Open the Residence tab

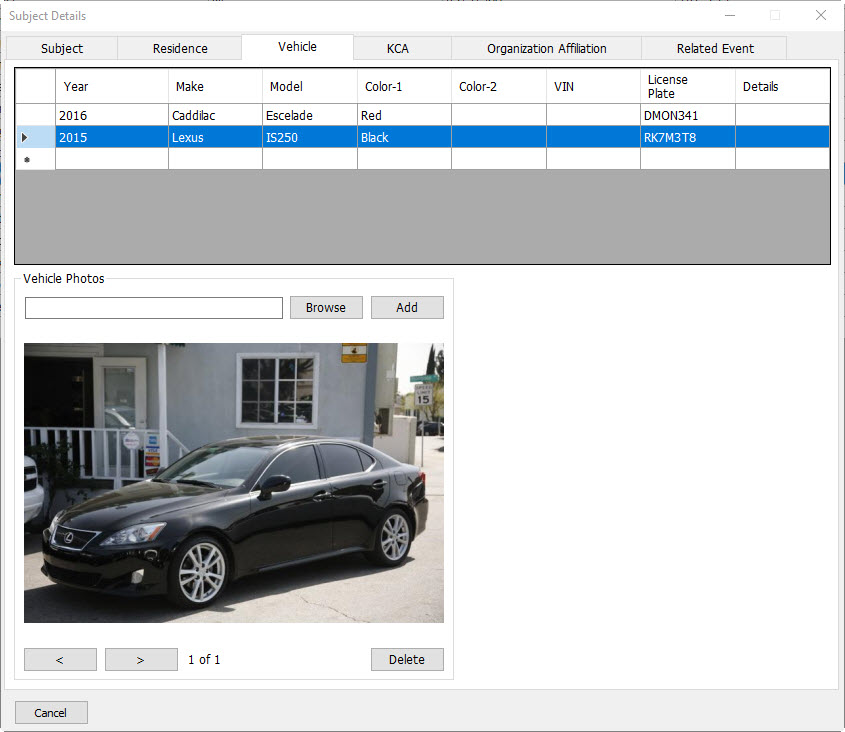[180, 48]
